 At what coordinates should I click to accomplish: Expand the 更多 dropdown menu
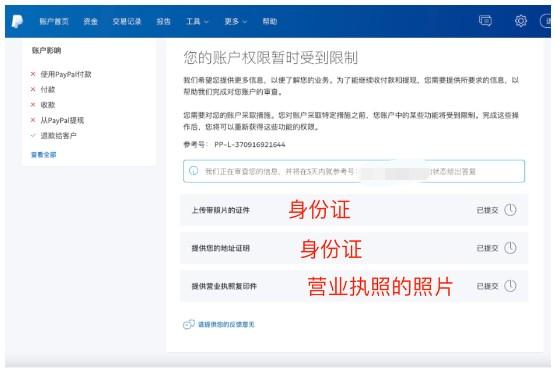coord(235,22)
